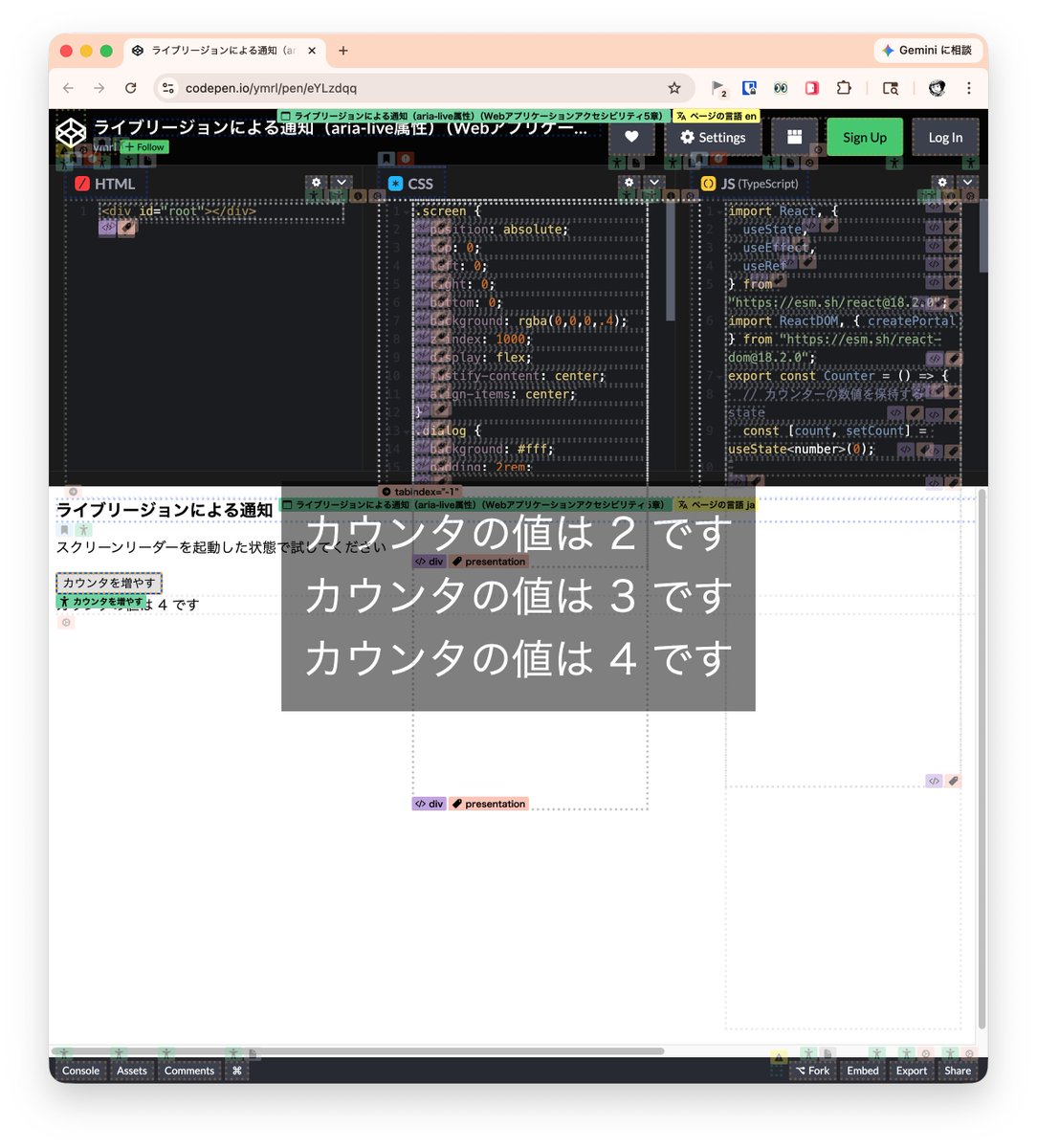Open the Comments panel
This screenshot has width=1037, height=1148.
click(x=189, y=1071)
